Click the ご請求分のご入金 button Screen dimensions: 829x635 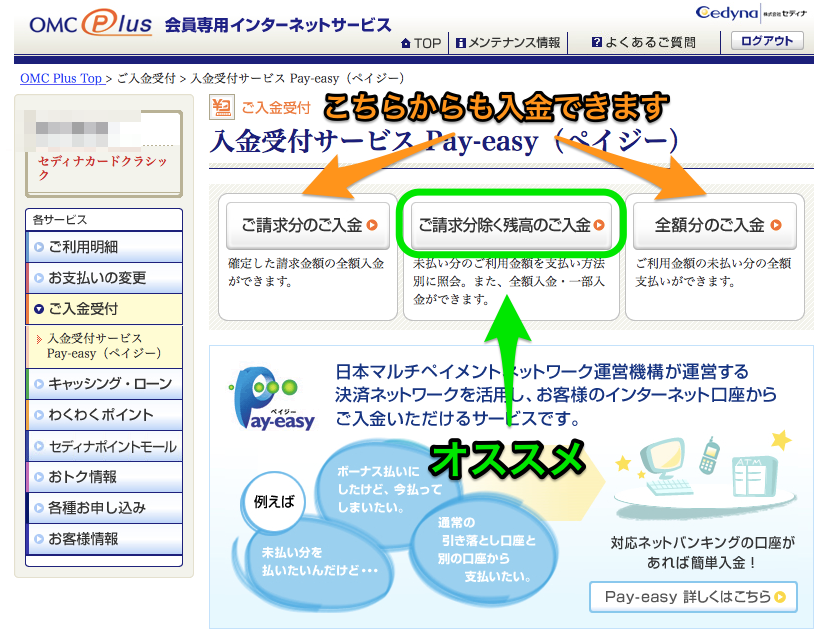point(308,225)
